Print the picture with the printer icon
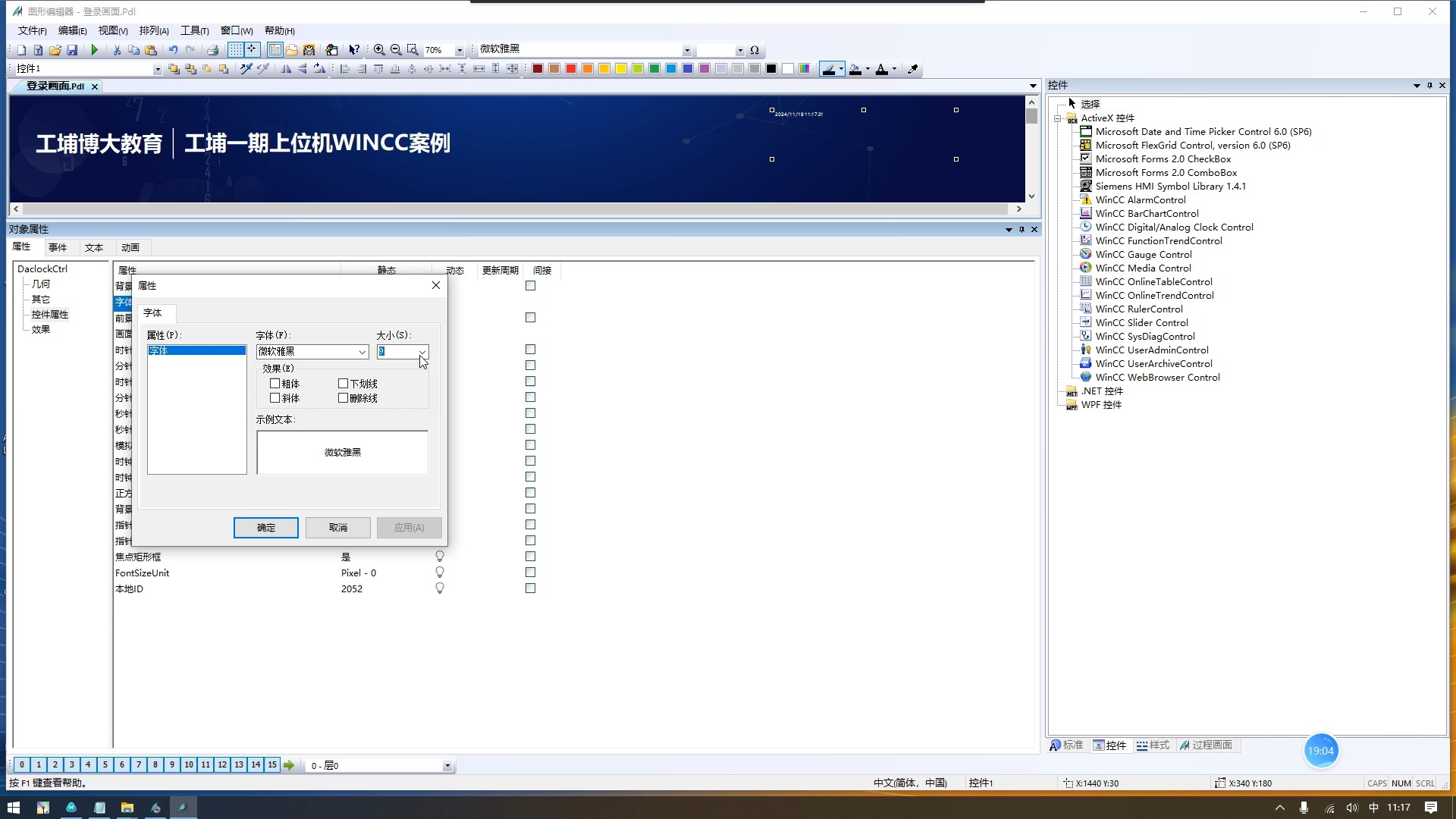 (213, 50)
